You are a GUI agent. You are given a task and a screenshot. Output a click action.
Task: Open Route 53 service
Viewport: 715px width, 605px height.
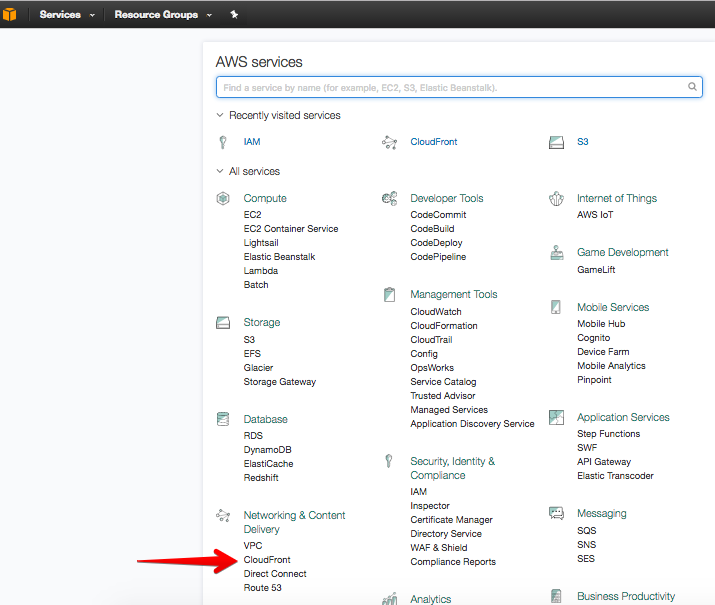[x=262, y=588]
